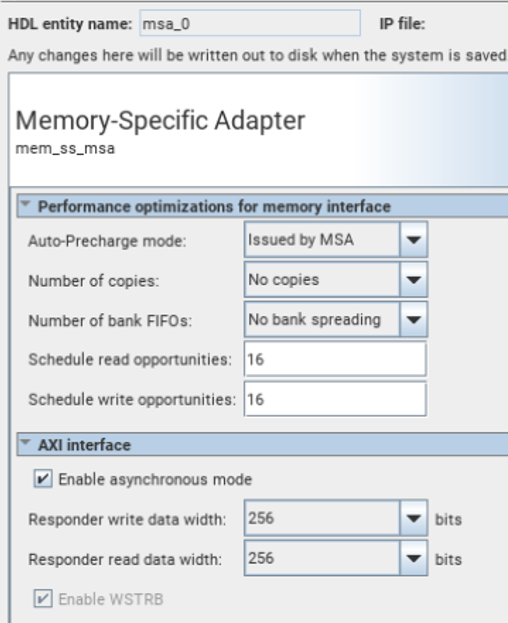Click the 'Issued by MSA' value box
508x623 pixels.
[322, 240]
